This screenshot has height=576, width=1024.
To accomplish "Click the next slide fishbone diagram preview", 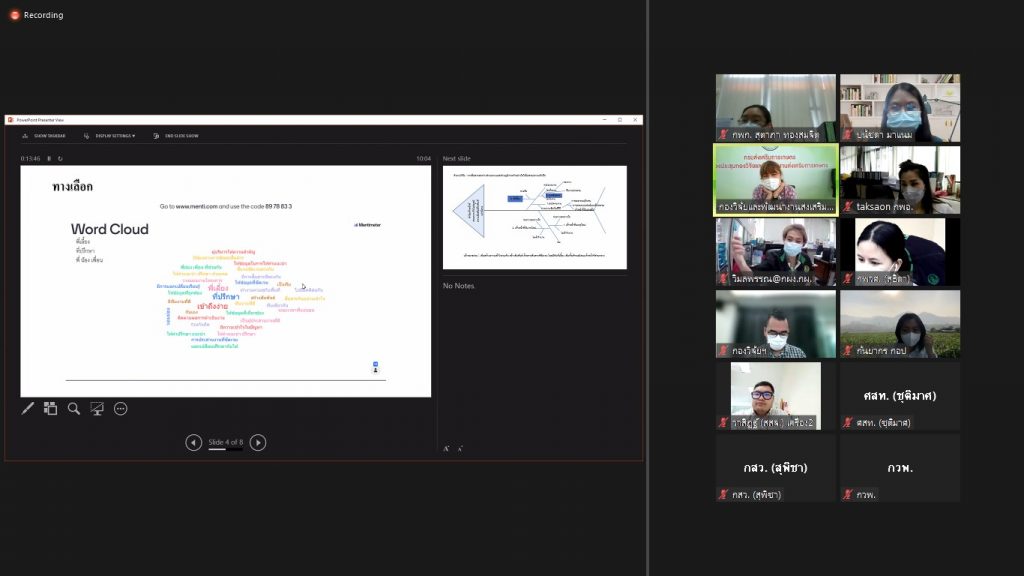I will 534,217.
